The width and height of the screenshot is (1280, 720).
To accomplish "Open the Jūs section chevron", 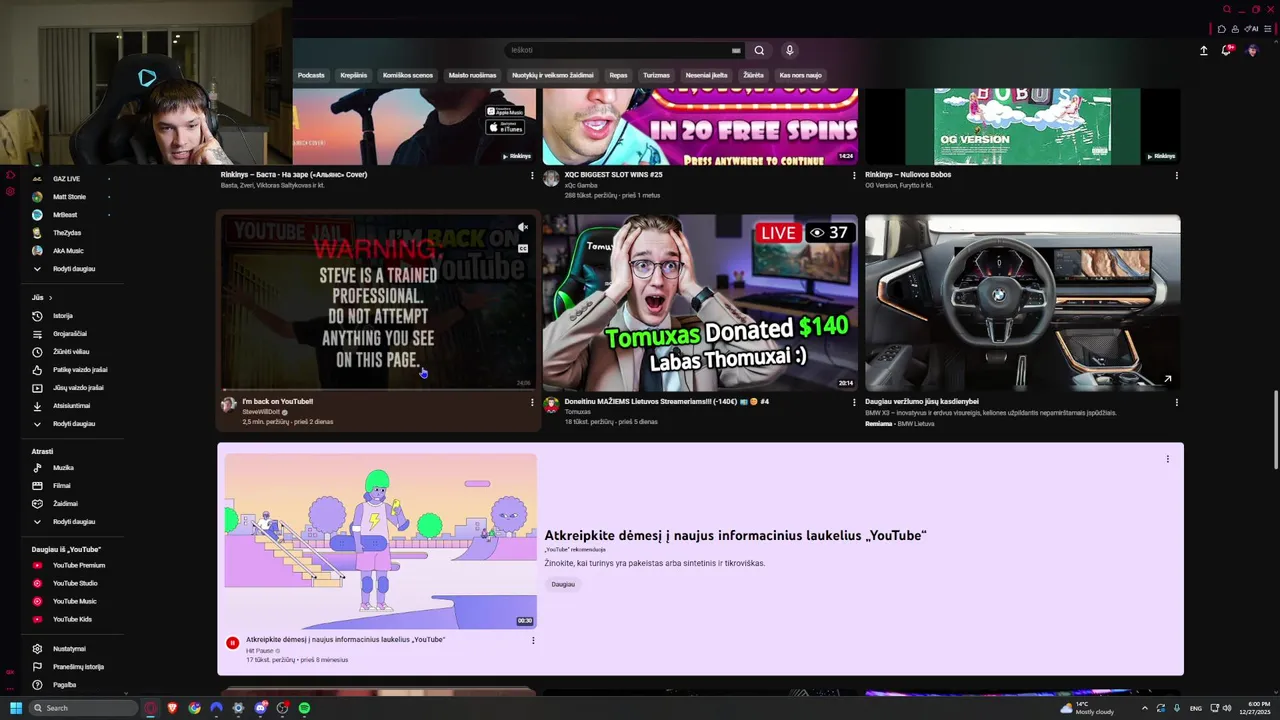I will tap(50, 298).
